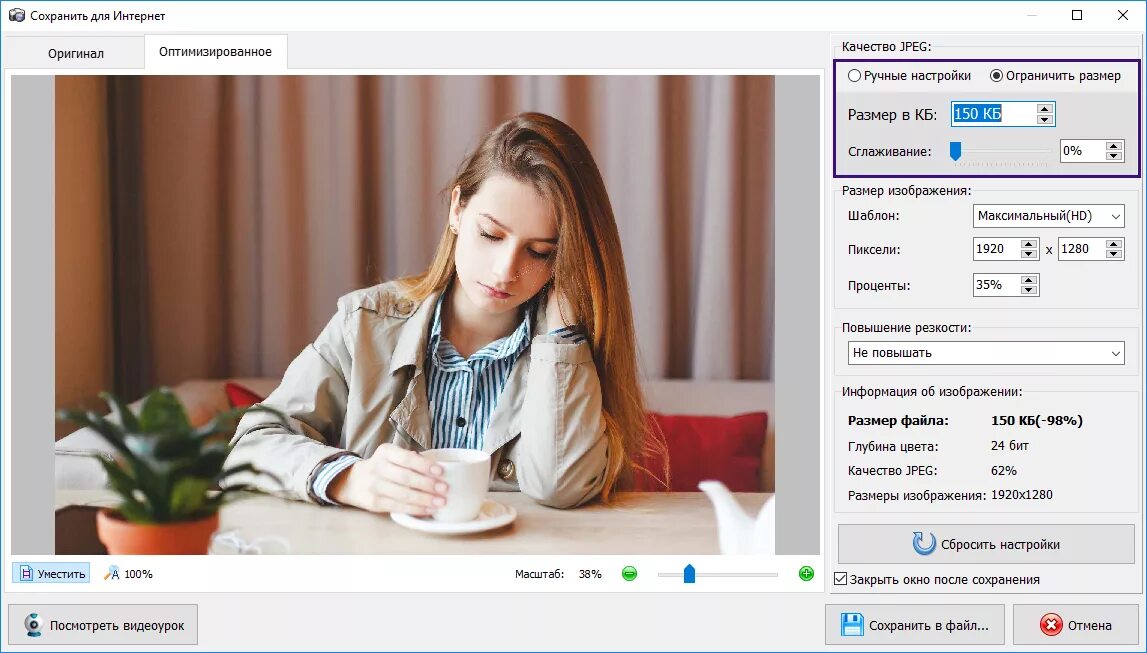The height and width of the screenshot is (653, 1147).
Task: Switch to the Оригинал tab
Action: 75,53
